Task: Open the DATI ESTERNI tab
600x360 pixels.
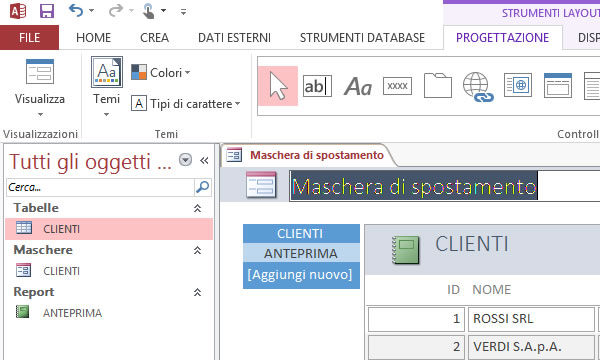Action: pos(234,37)
